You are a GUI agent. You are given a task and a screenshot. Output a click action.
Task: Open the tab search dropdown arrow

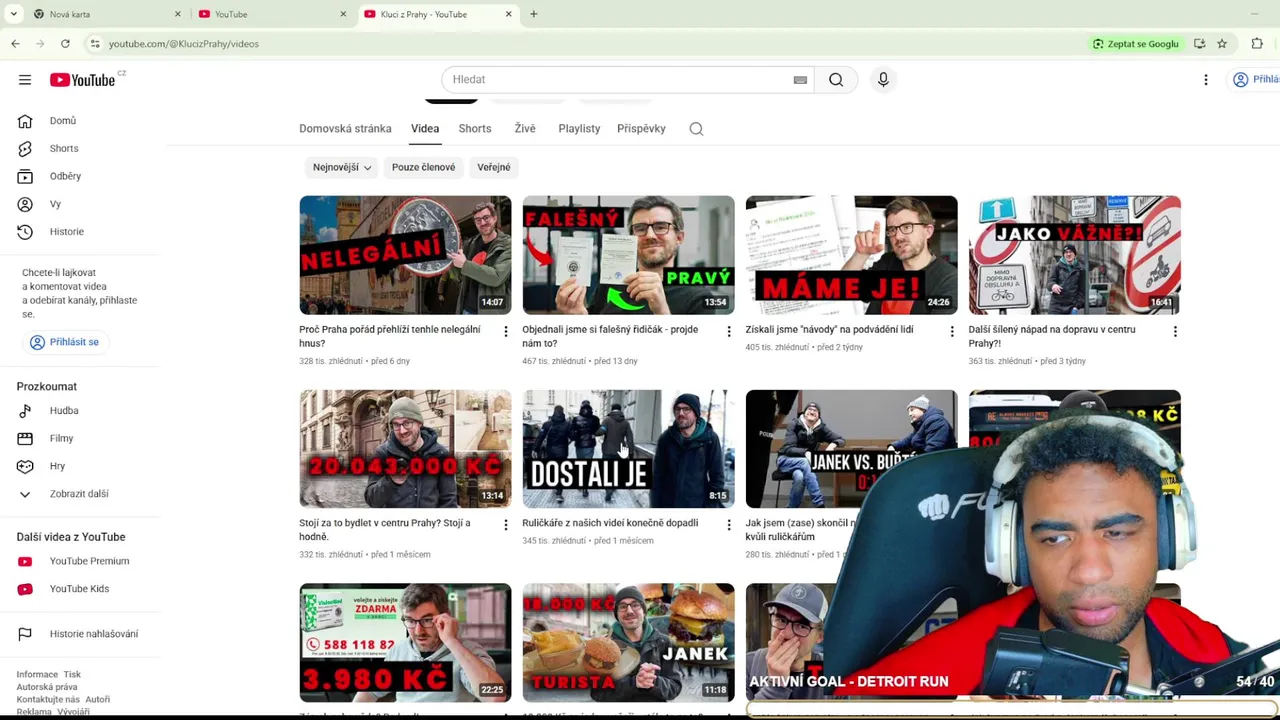pyautogui.click(x=13, y=14)
